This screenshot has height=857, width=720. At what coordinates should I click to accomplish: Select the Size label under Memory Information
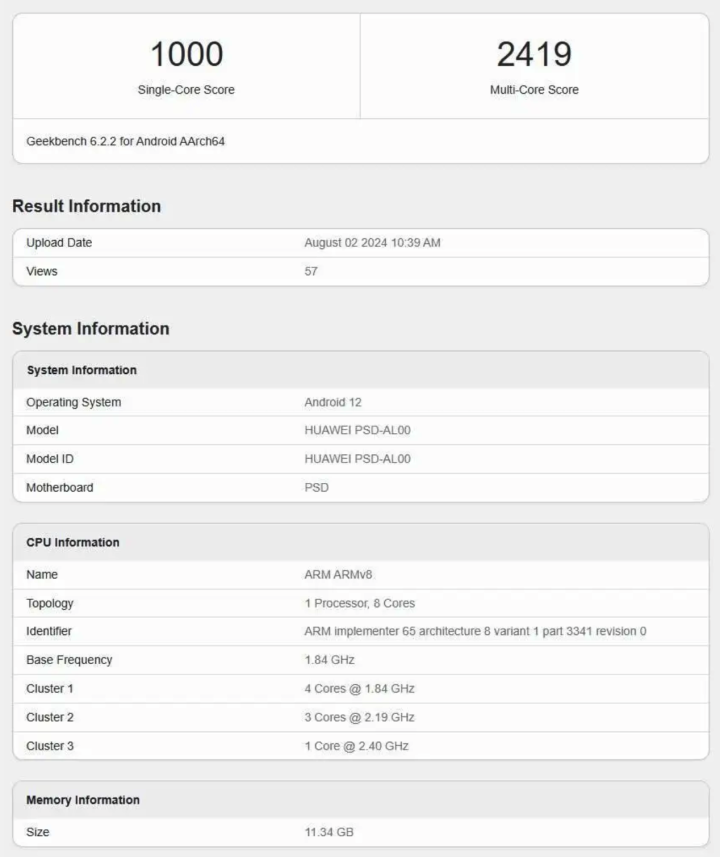click(x=38, y=832)
